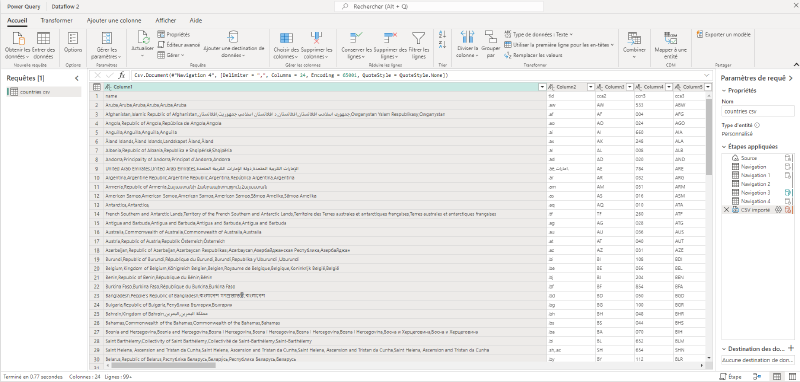Viewport: 800px width, 382px height.
Task: Open the Éditeur avancé
Action: [179, 45]
